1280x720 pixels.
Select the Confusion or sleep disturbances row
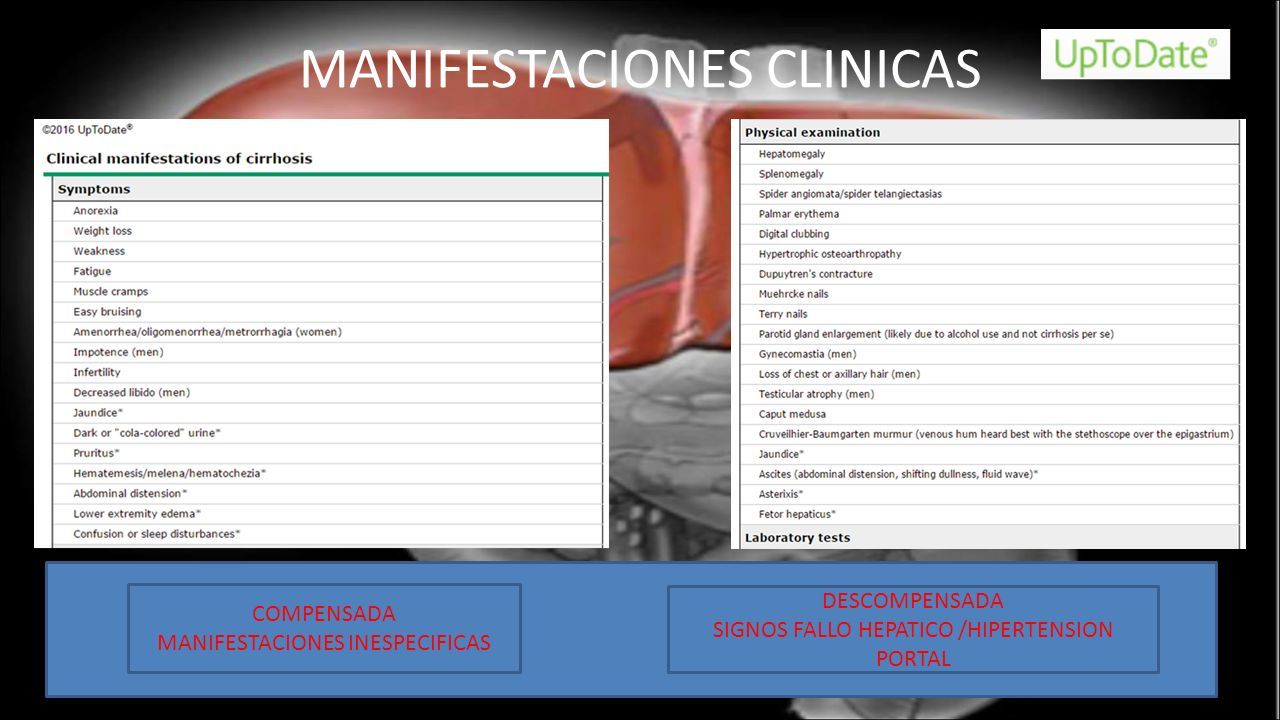pyautogui.click(x=328, y=534)
